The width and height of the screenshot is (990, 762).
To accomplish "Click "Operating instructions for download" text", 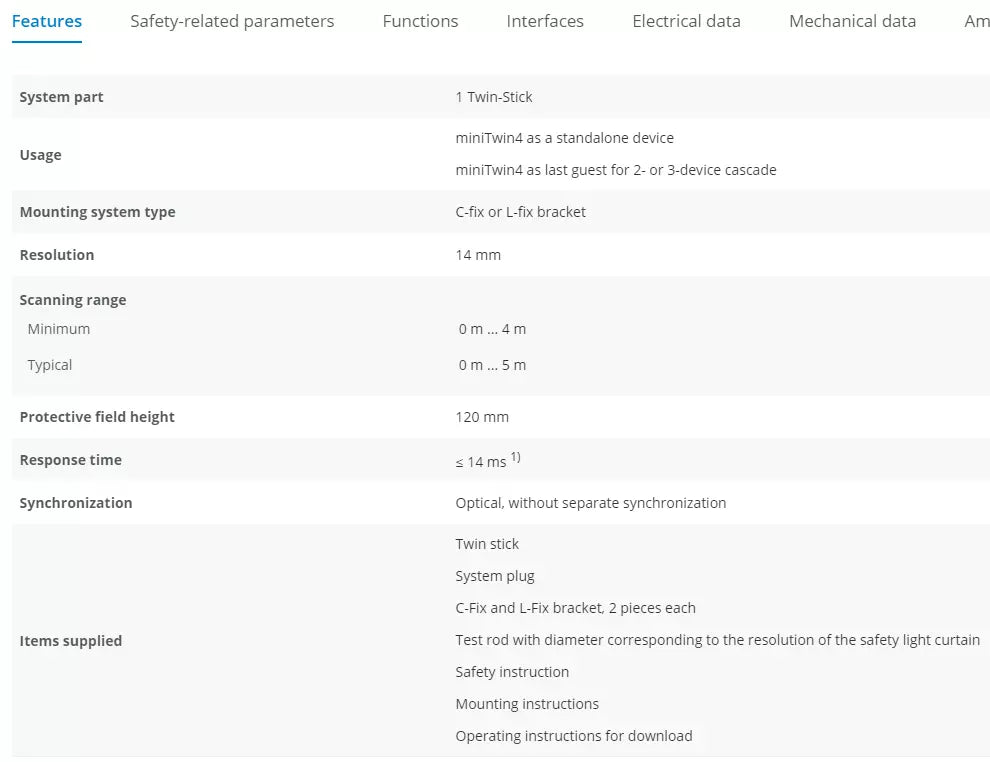I will pos(573,736).
